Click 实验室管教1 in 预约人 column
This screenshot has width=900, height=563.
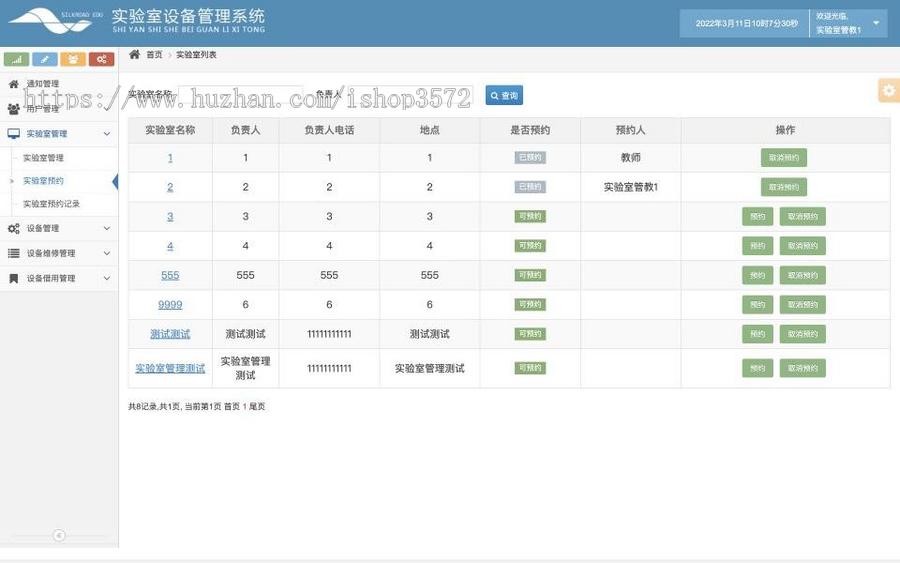coord(630,187)
